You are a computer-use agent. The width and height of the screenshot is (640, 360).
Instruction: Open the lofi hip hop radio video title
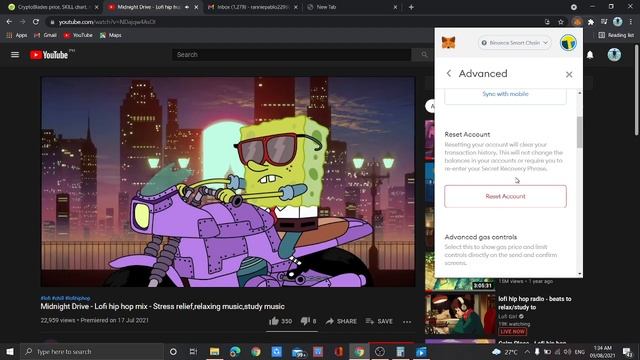534,303
